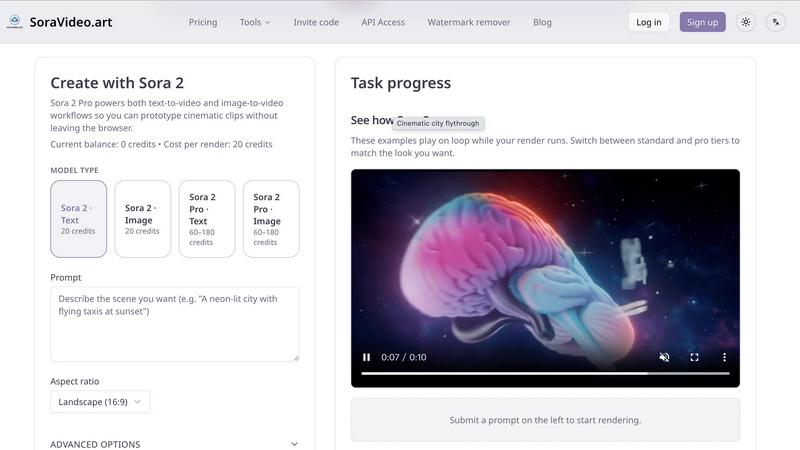This screenshot has height=450, width=800.
Task: Click the Create with Sora 2 heading
Action: point(117,83)
